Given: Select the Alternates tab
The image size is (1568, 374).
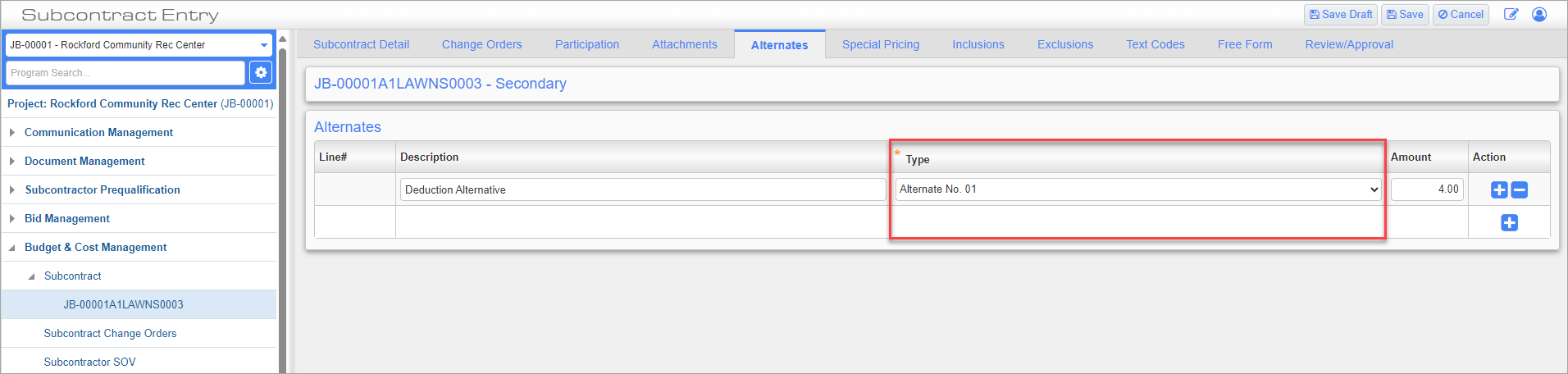Looking at the screenshot, I should (x=780, y=45).
